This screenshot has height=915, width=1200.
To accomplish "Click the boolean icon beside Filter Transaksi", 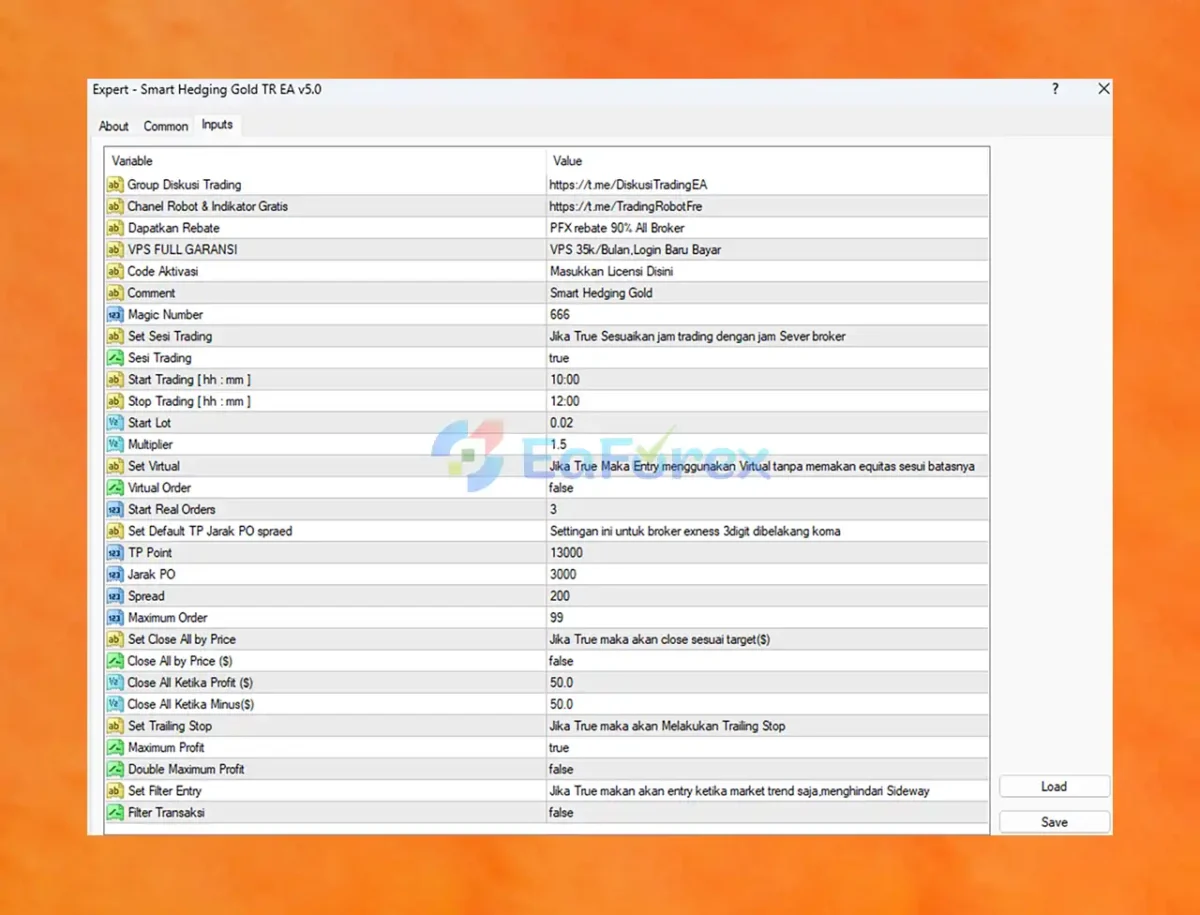I will (114, 813).
